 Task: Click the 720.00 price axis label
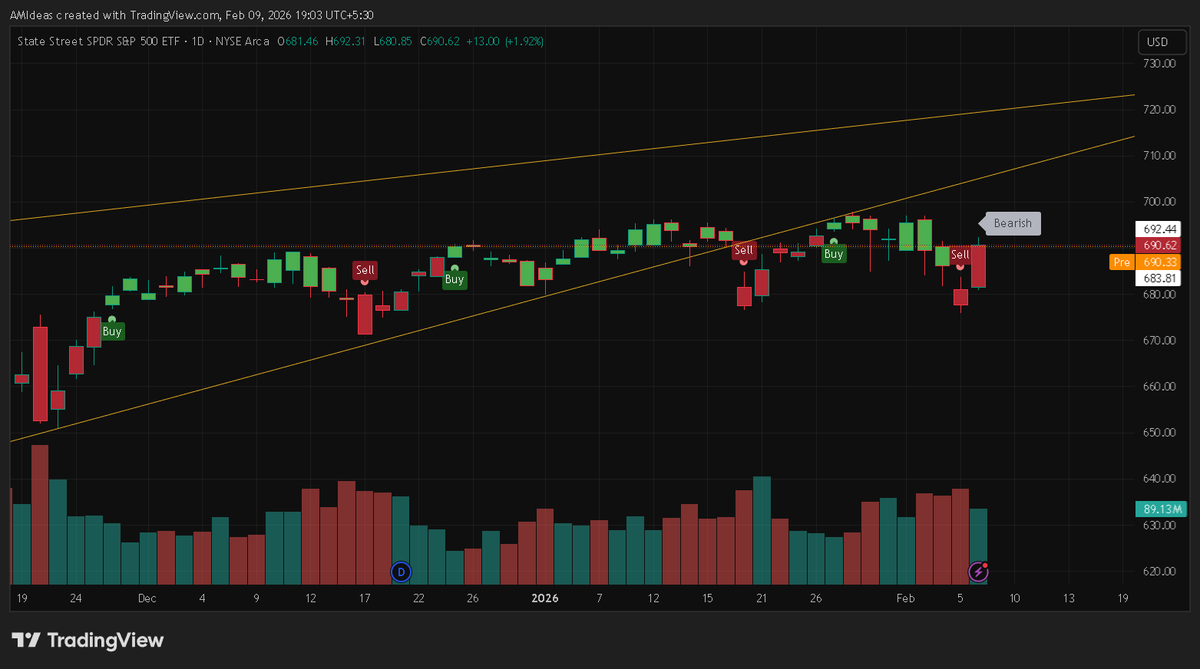click(x=1160, y=110)
